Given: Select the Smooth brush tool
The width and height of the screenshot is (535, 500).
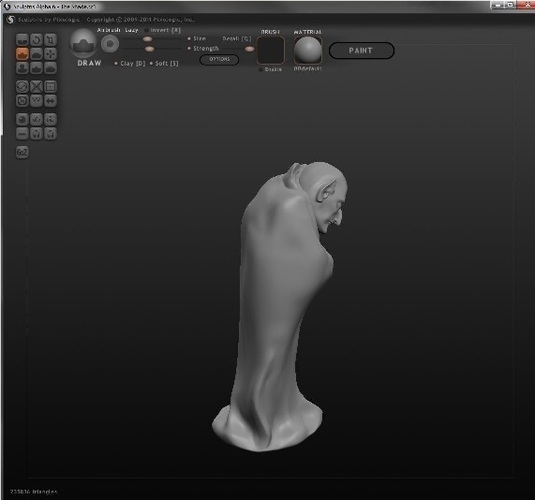Looking at the screenshot, I should click(x=50, y=68).
